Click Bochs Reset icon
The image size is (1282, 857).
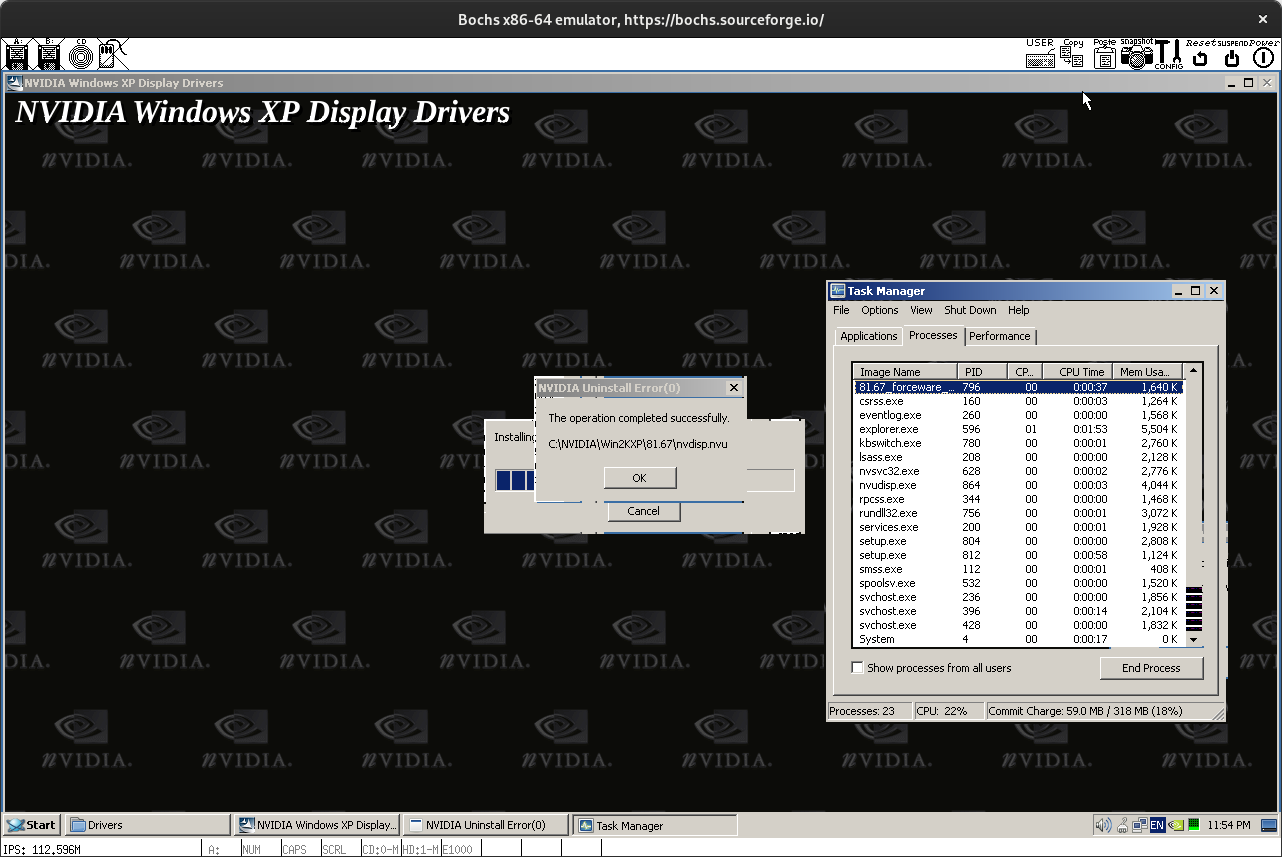click(x=1200, y=54)
